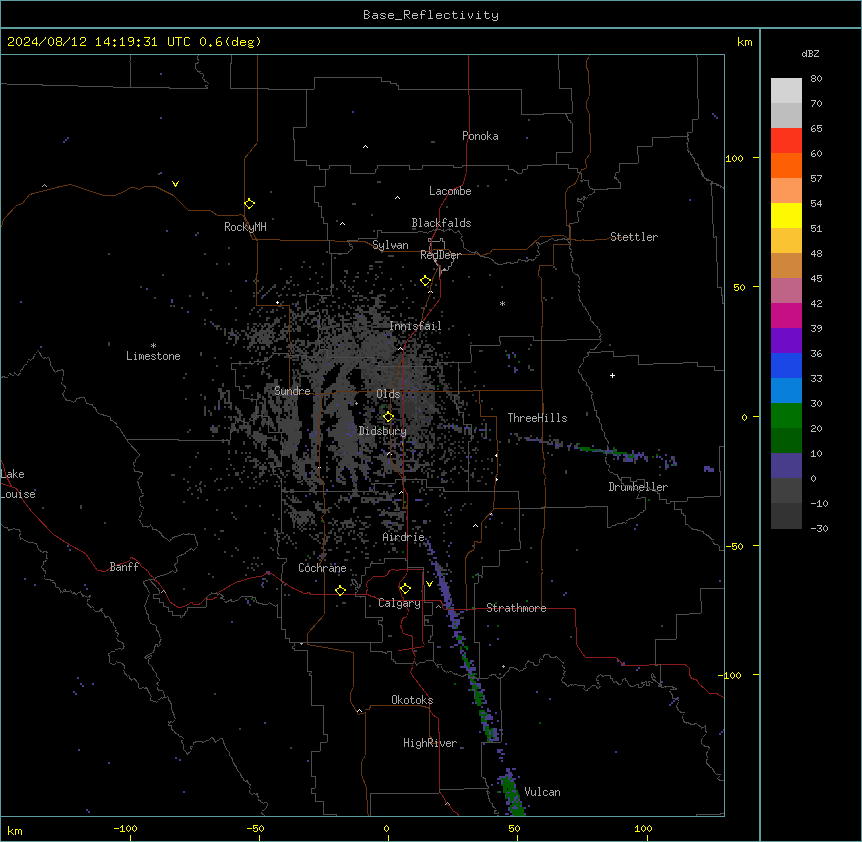Click the ThreeHills city label
This screenshot has height=842, width=862.
tap(537, 418)
